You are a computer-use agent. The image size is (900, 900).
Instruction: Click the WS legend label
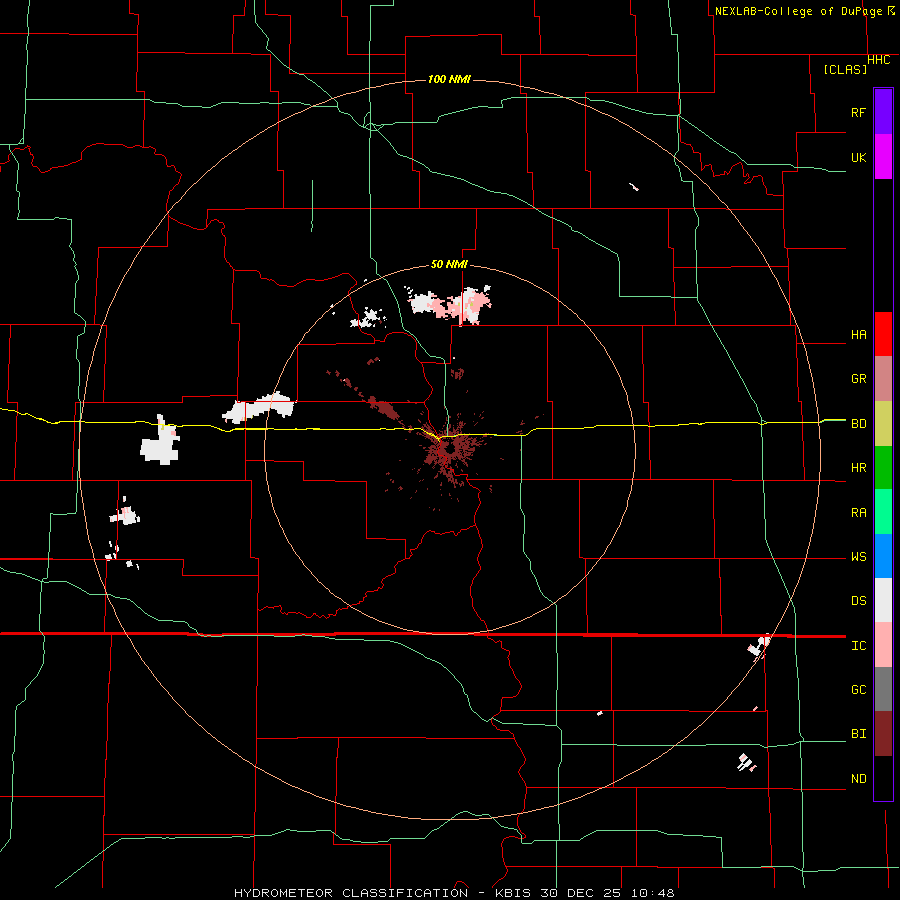pos(859,557)
